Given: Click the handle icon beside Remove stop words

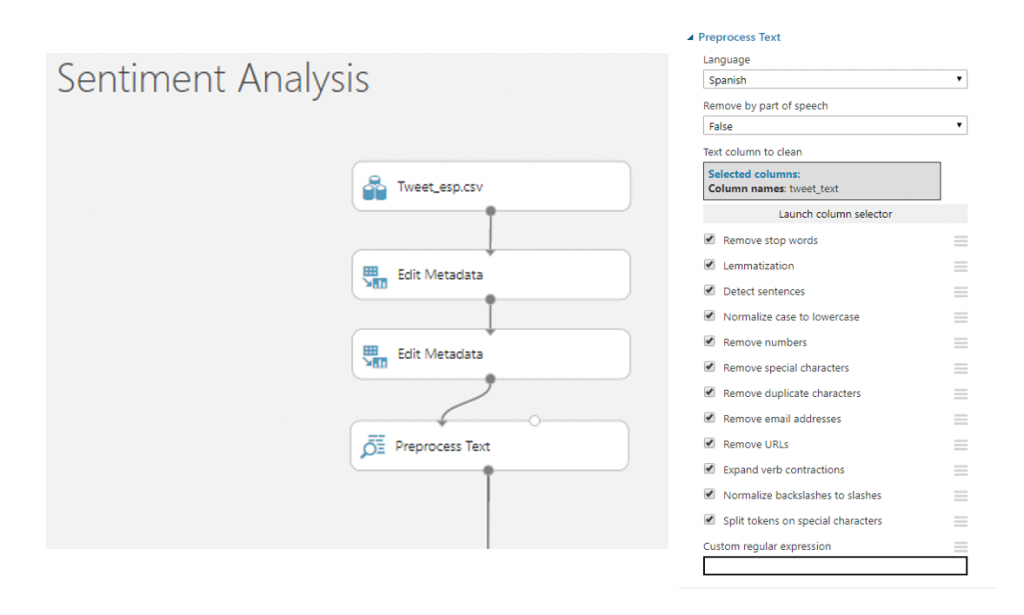Looking at the screenshot, I should pos(961,241).
